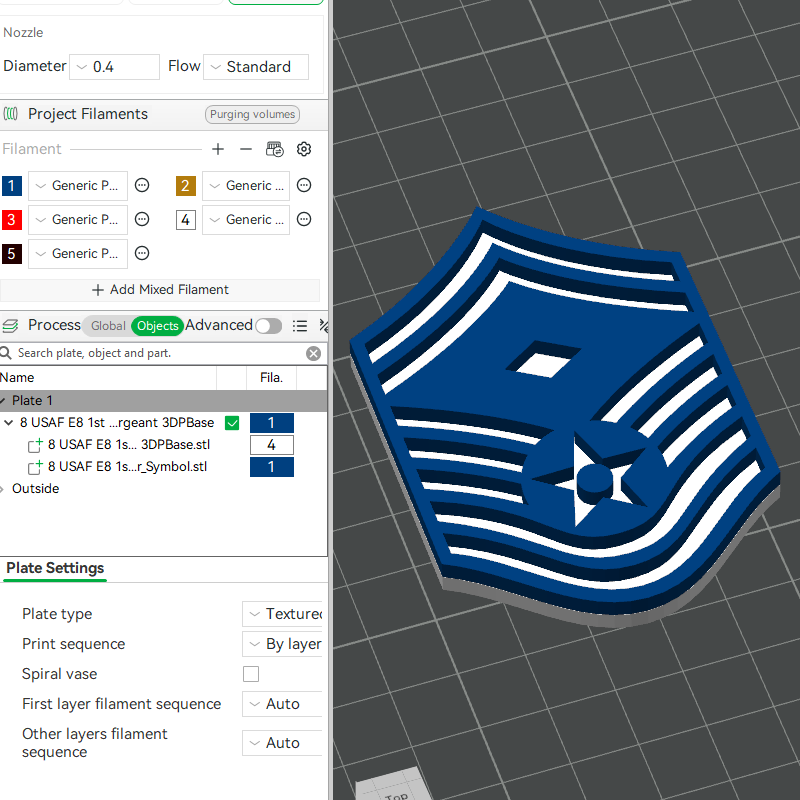Open filament 2 Generic preset dropdown
The height and width of the screenshot is (800, 800).
(246, 186)
